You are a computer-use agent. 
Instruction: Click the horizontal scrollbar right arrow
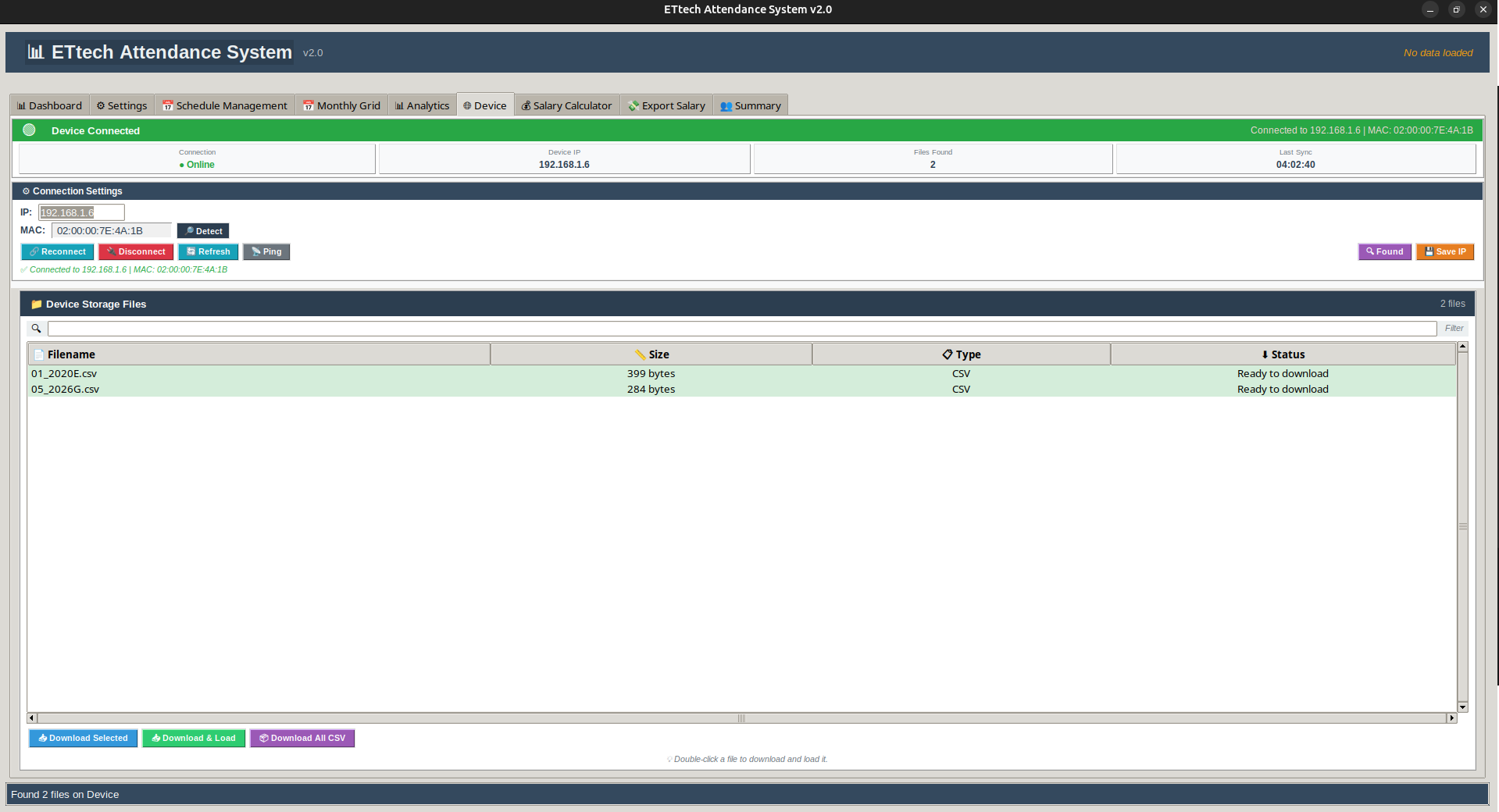pyautogui.click(x=1452, y=718)
